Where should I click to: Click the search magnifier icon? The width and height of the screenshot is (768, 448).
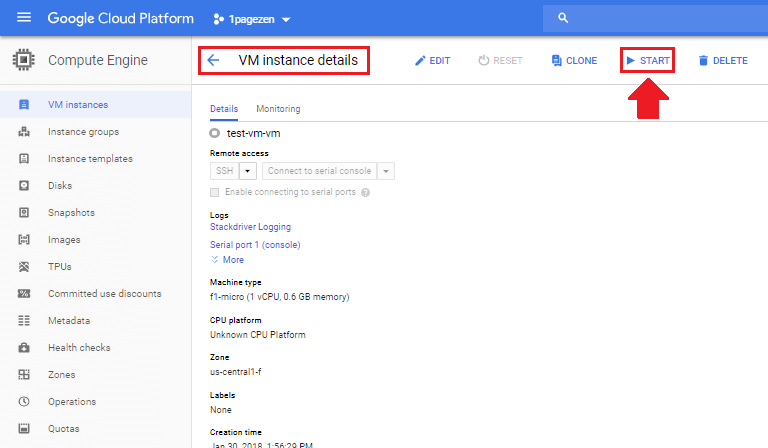click(x=563, y=18)
